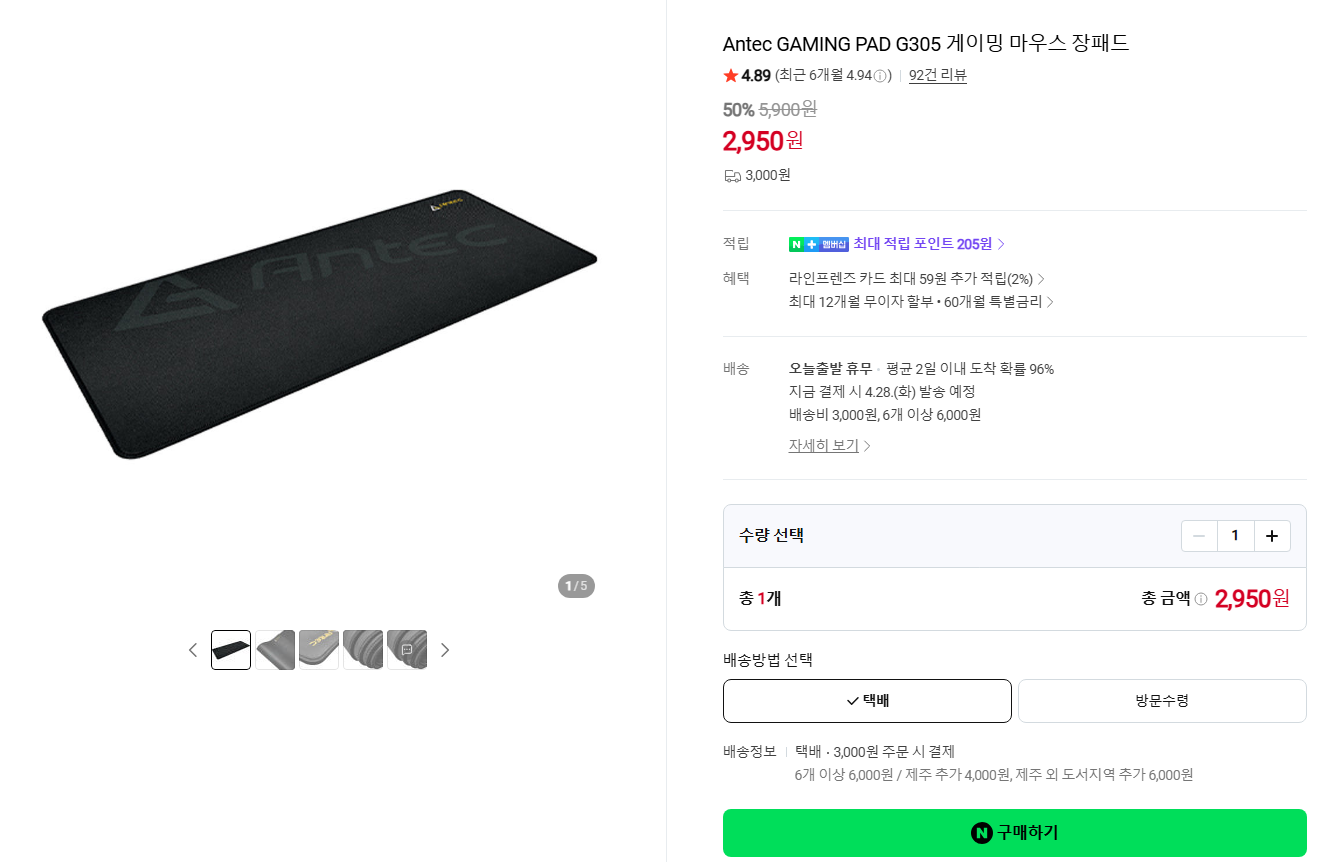Select the 택배 delivery option
1343x862 pixels.
(866, 700)
